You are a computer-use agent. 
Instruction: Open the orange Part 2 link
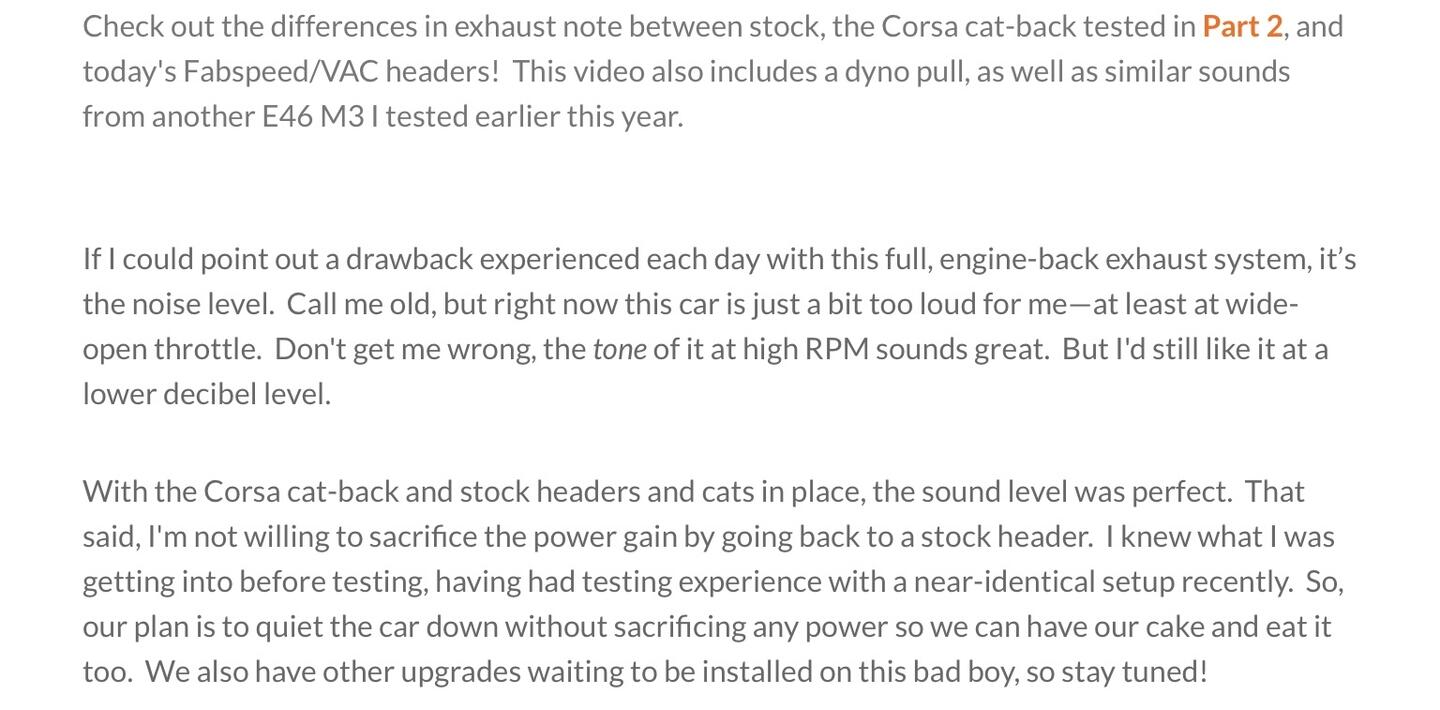(x=1242, y=26)
